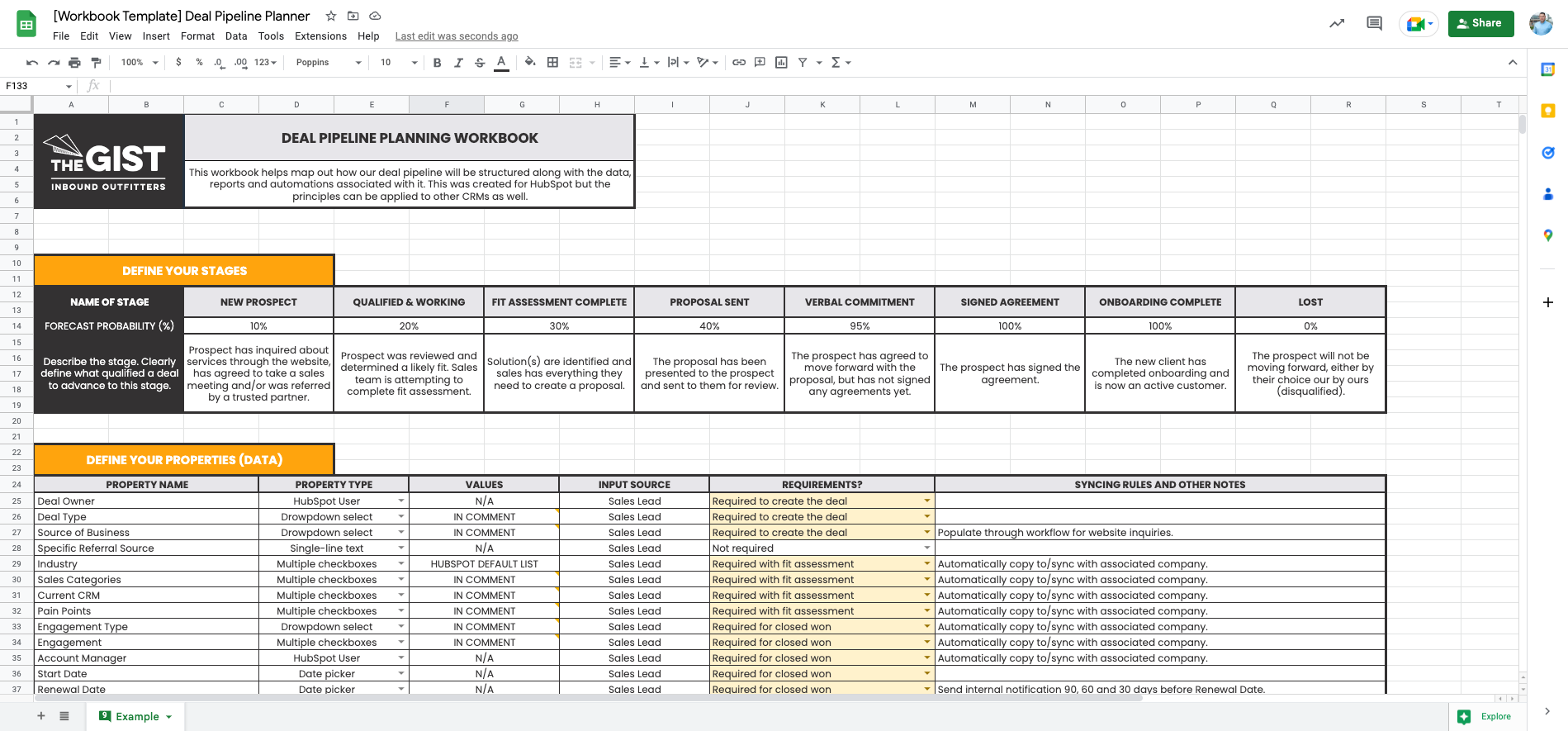Star the document
This screenshot has width=1568, height=731.
point(331,16)
